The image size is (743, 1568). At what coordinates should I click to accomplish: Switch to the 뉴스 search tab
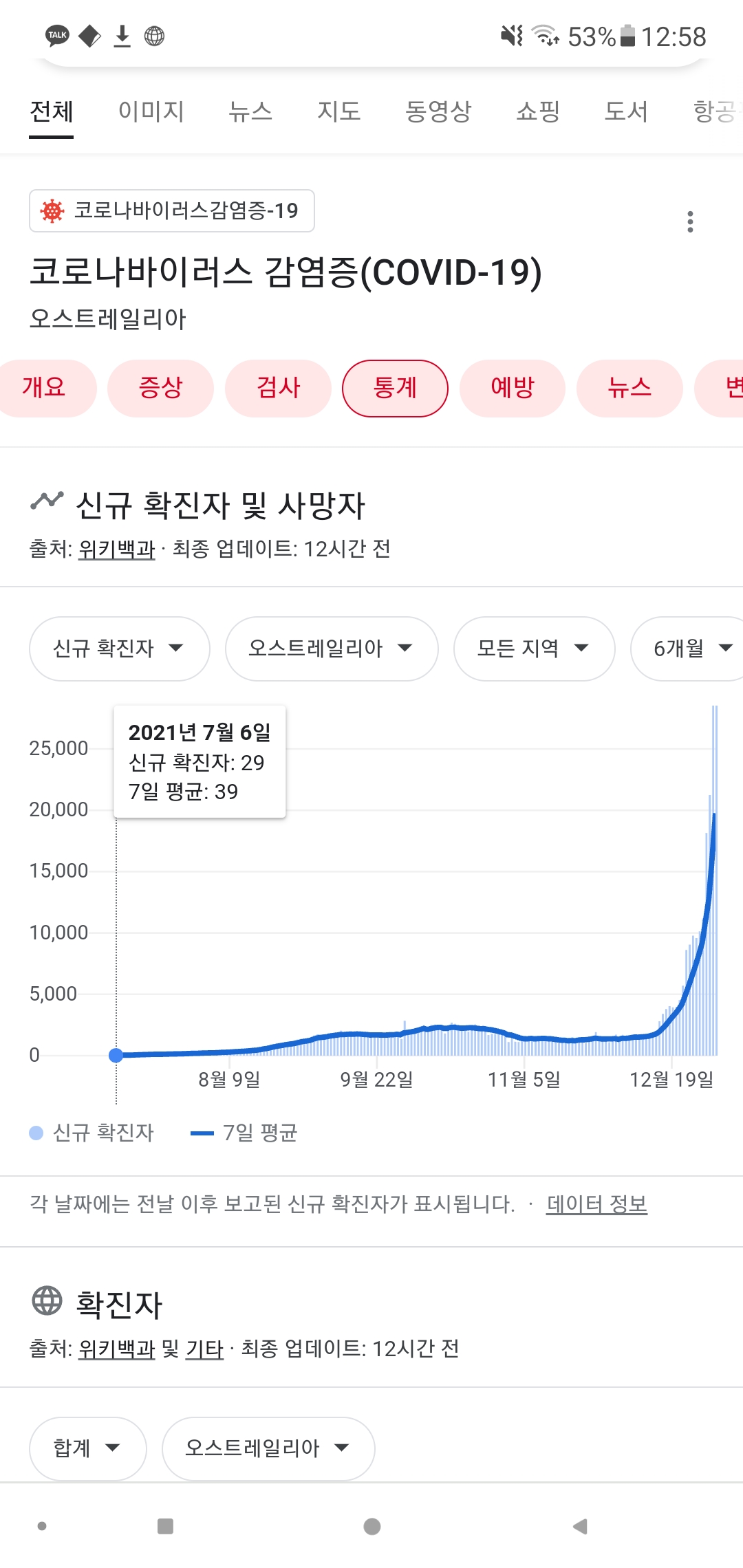click(250, 111)
